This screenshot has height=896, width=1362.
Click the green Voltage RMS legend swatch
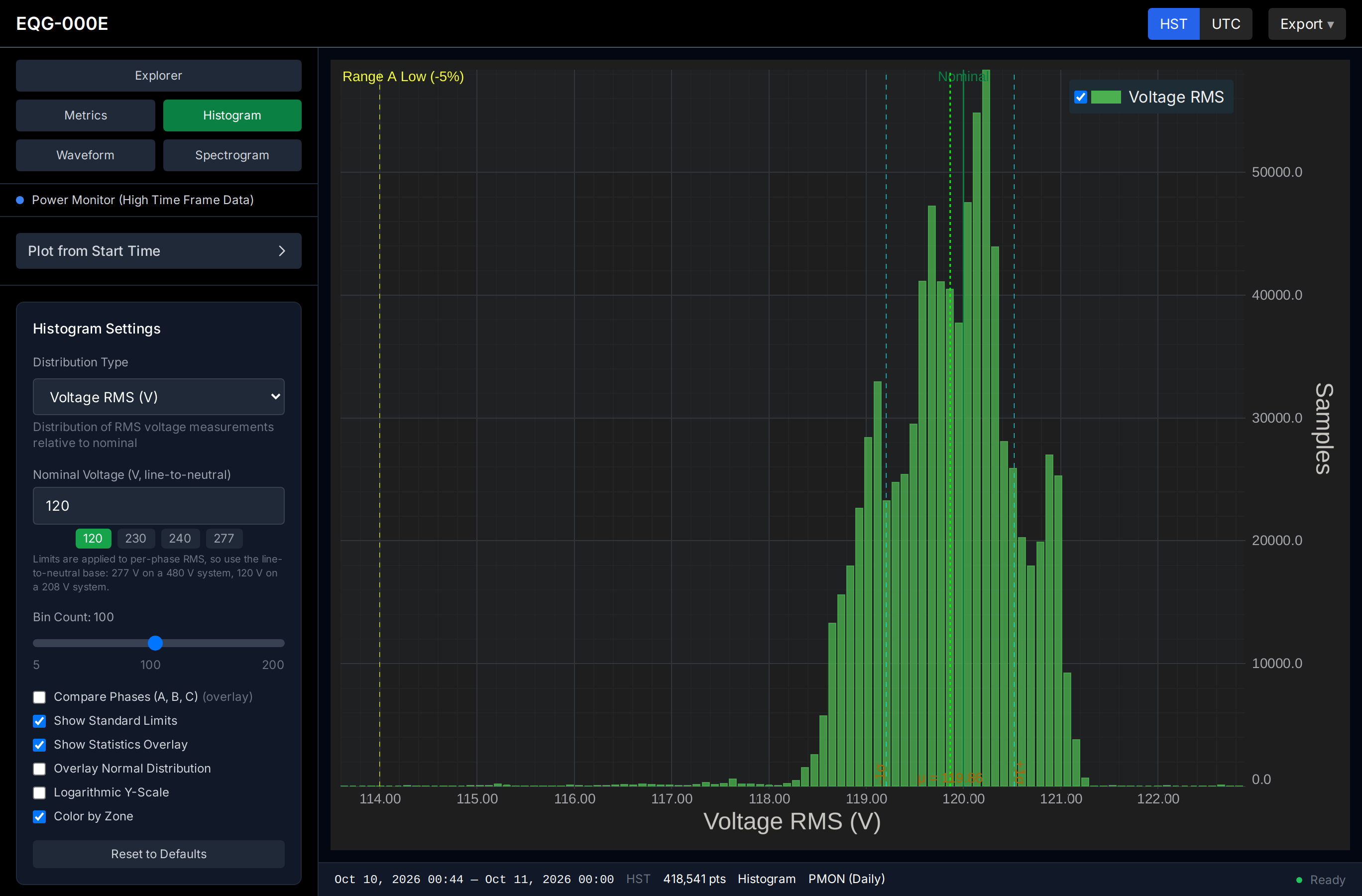(1106, 97)
